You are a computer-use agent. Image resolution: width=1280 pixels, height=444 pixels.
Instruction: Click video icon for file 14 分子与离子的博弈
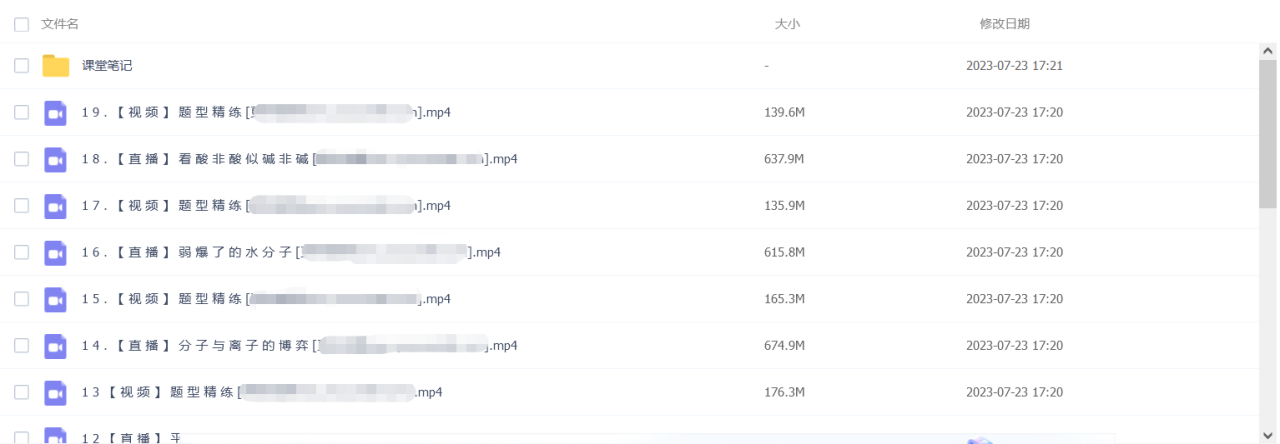click(x=55, y=346)
